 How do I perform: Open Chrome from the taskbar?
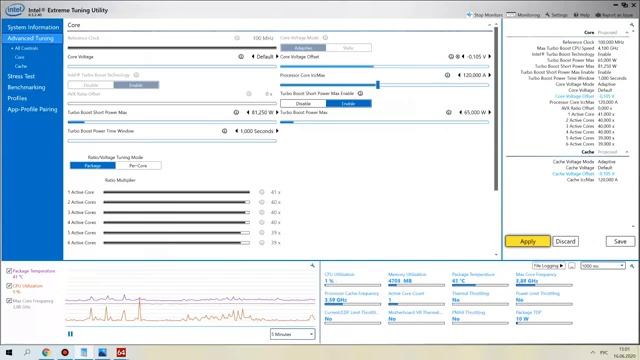tap(46, 352)
